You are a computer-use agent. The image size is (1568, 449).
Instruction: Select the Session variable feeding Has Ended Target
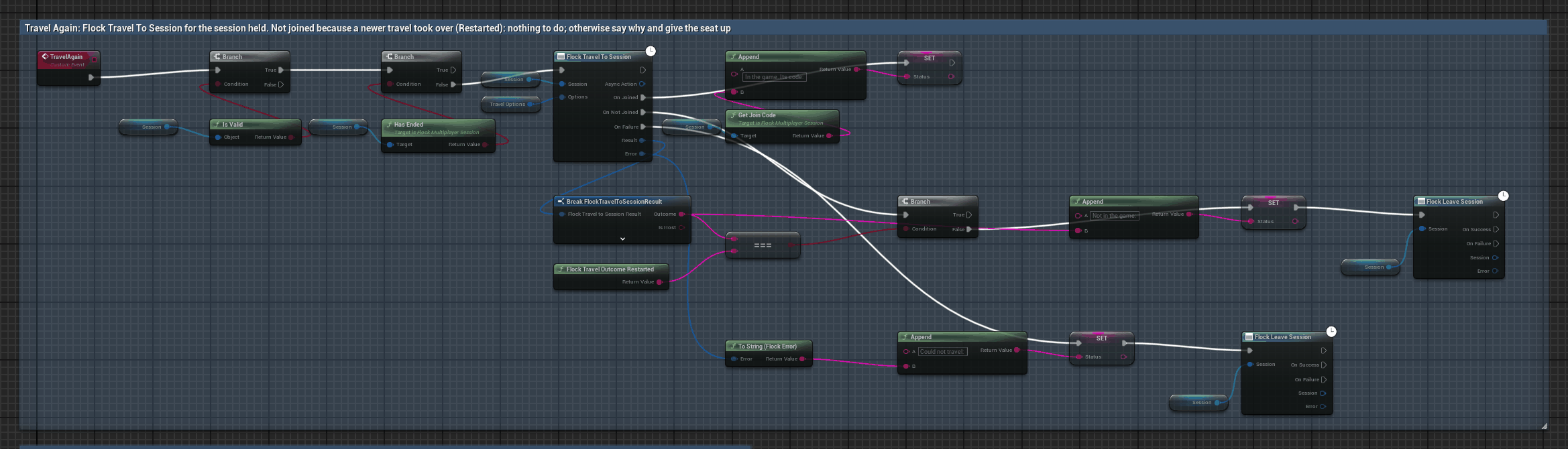pos(339,127)
